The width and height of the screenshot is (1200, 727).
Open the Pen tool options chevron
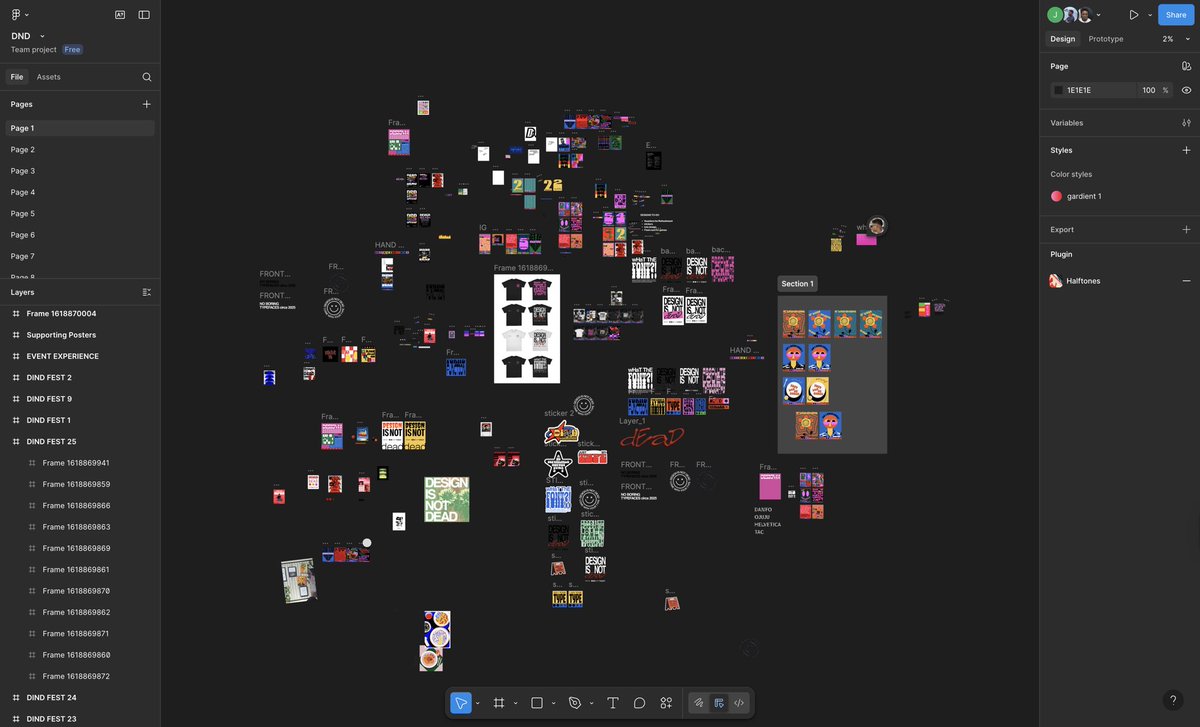coord(591,703)
